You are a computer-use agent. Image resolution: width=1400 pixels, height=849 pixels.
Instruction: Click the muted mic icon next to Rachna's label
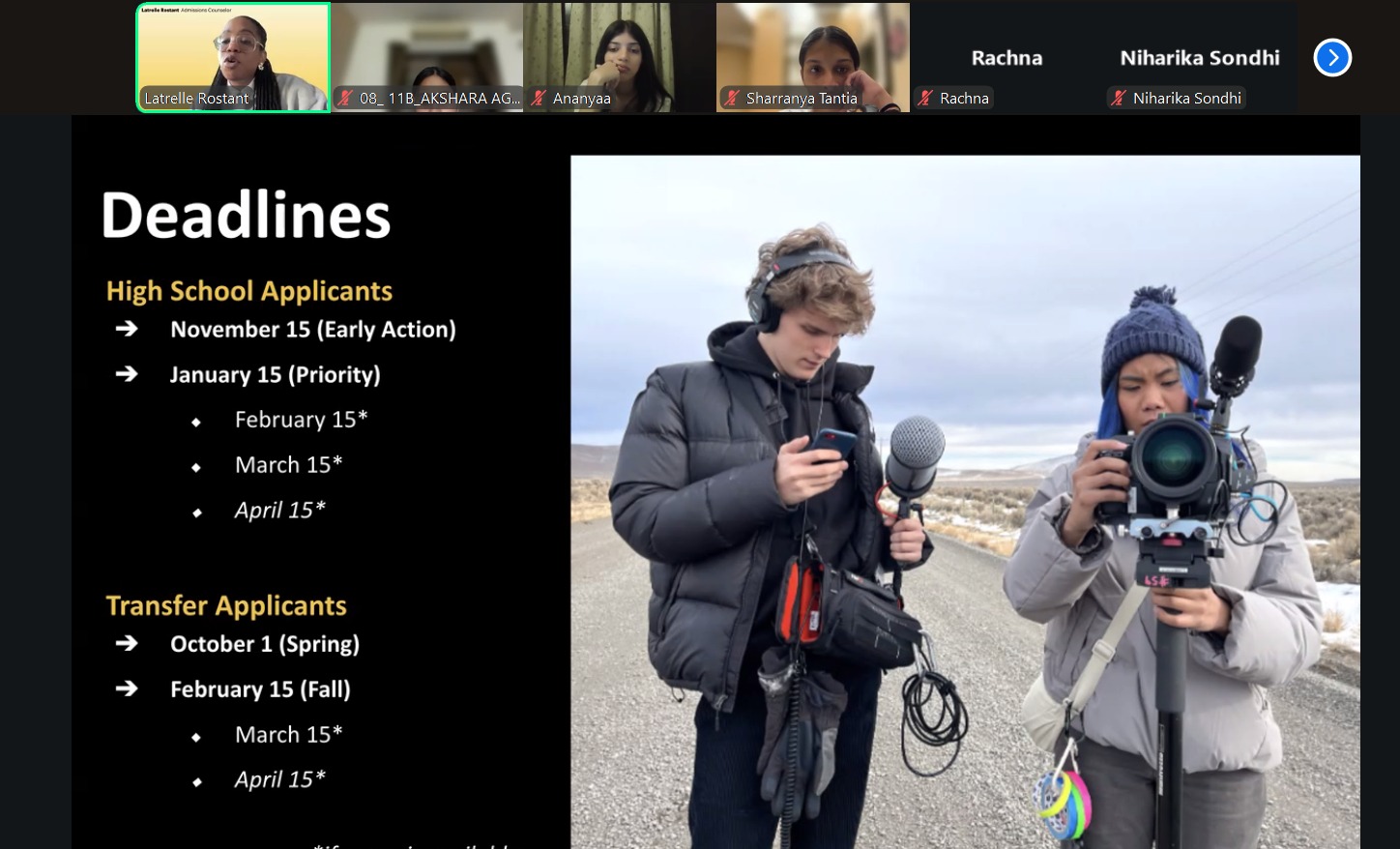click(926, 99)
